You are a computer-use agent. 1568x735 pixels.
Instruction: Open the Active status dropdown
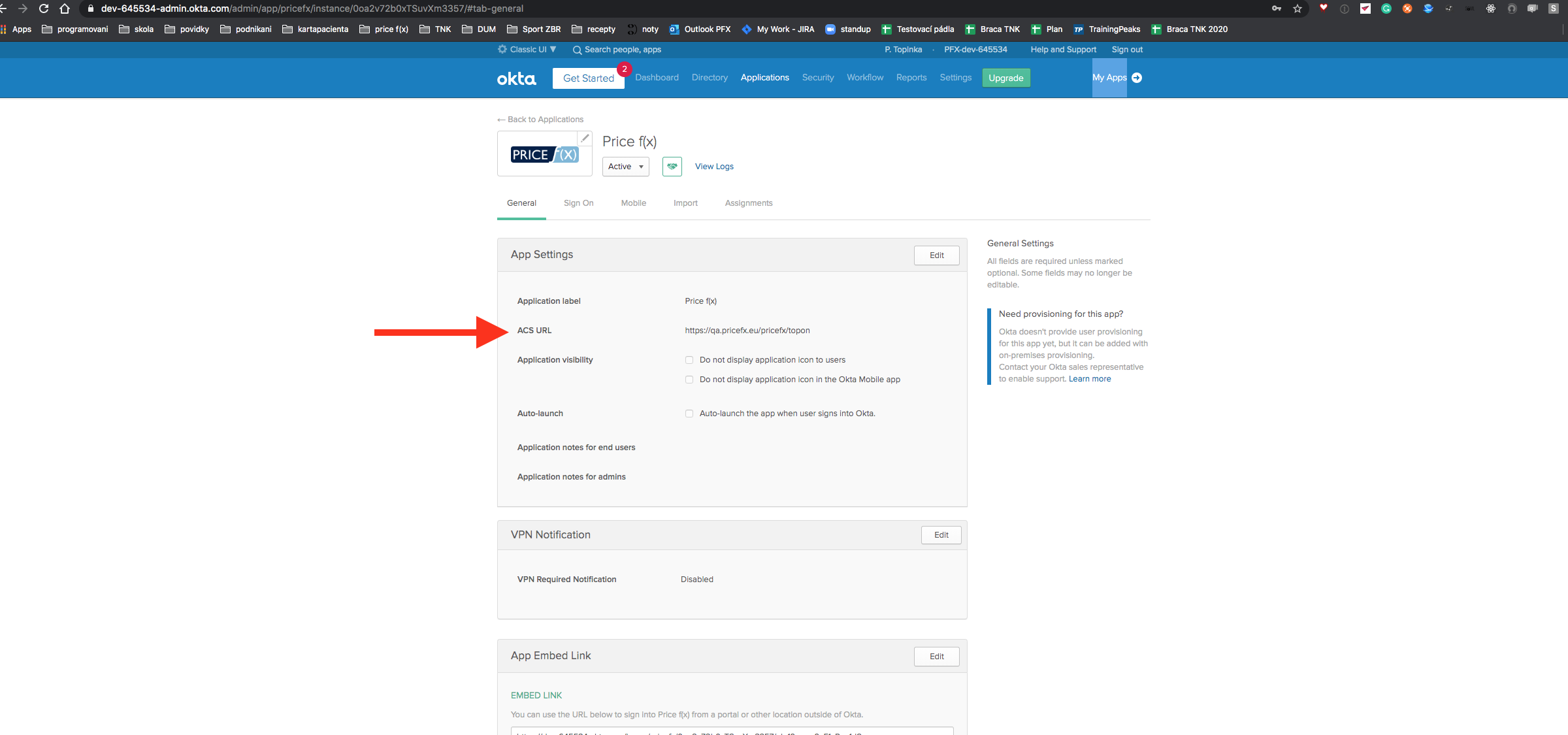pyautogui.click(x=625, y=167)
